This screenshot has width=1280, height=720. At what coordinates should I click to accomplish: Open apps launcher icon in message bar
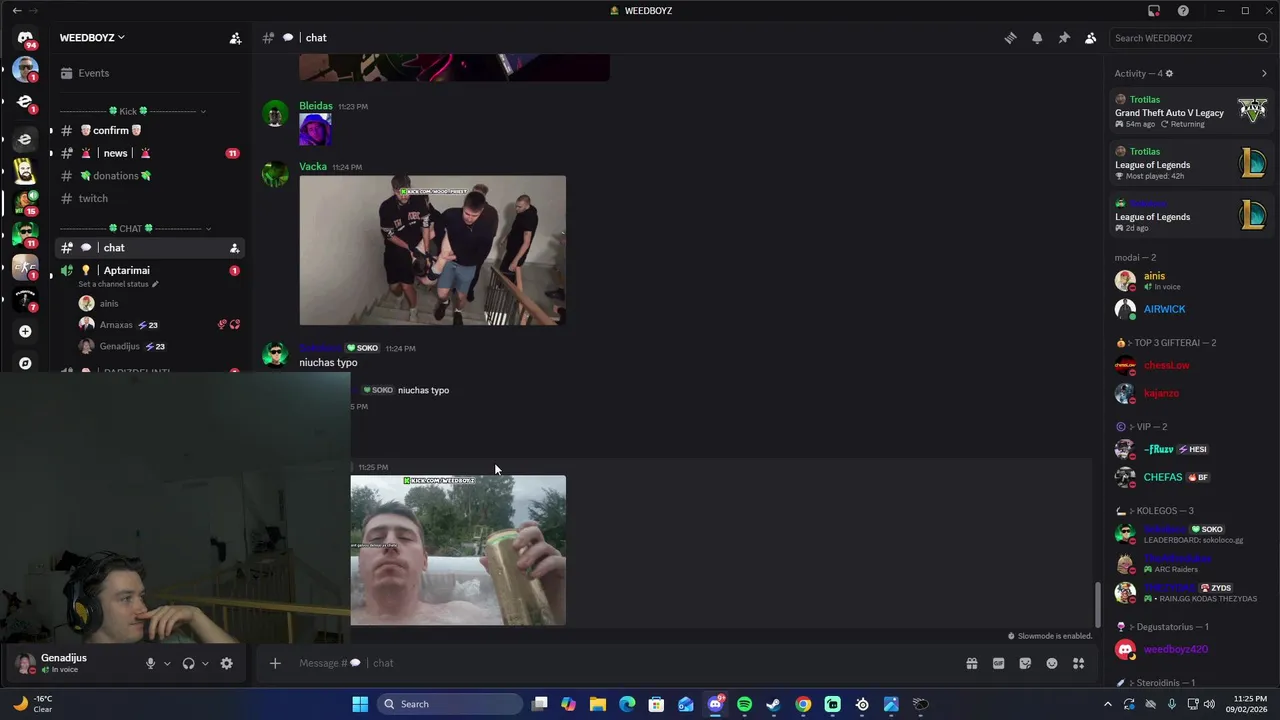(x=1079, y=663)
